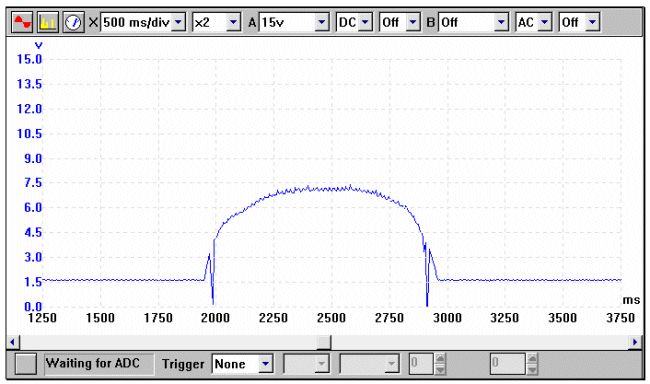Click the Trigger label text

point(183,364)
